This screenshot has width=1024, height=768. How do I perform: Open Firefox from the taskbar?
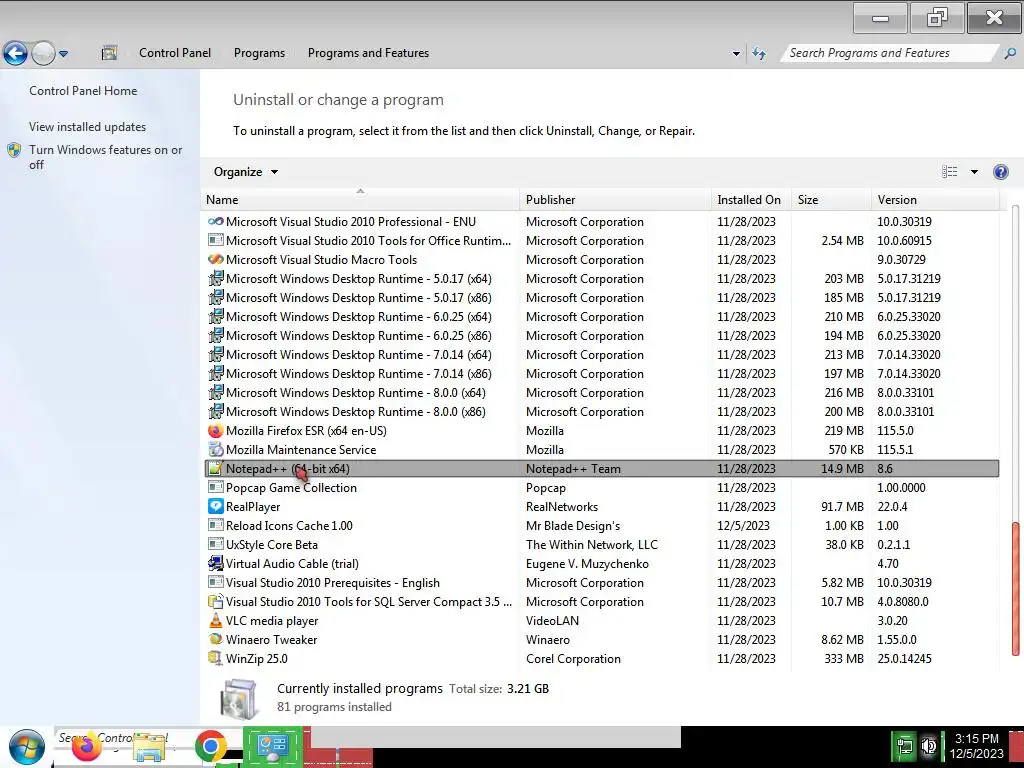87,747
